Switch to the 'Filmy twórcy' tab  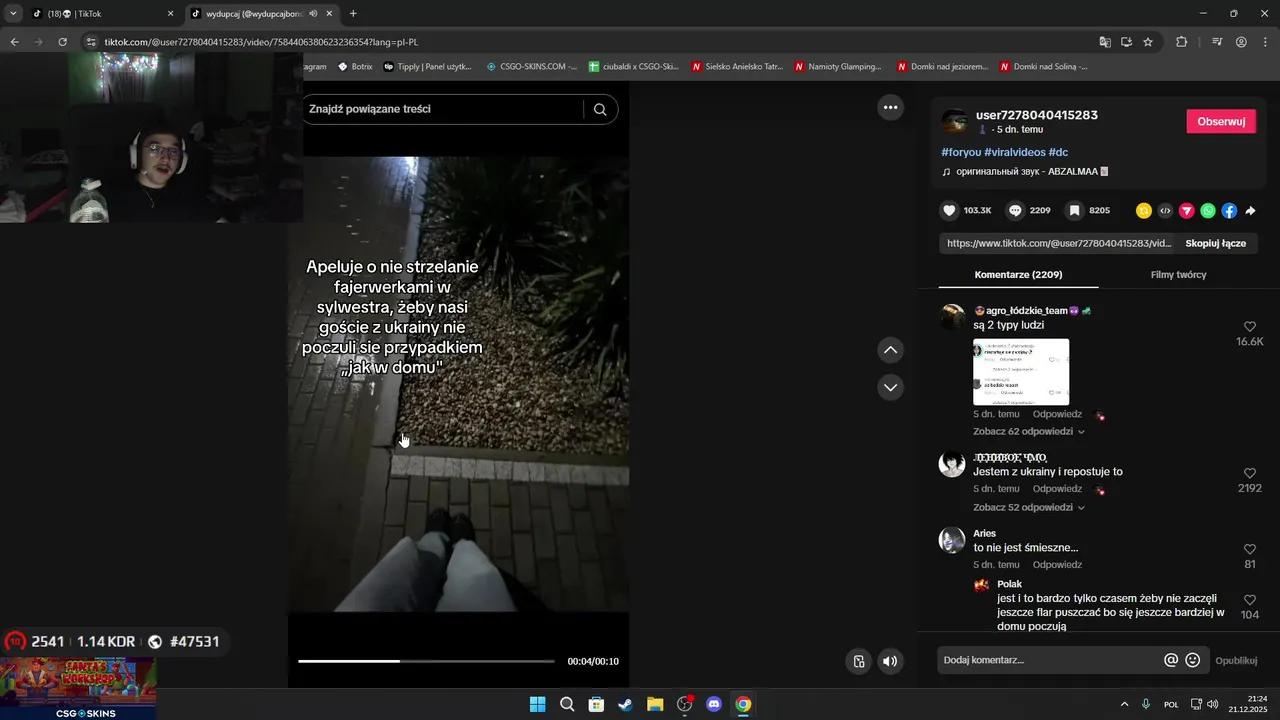1178,275
